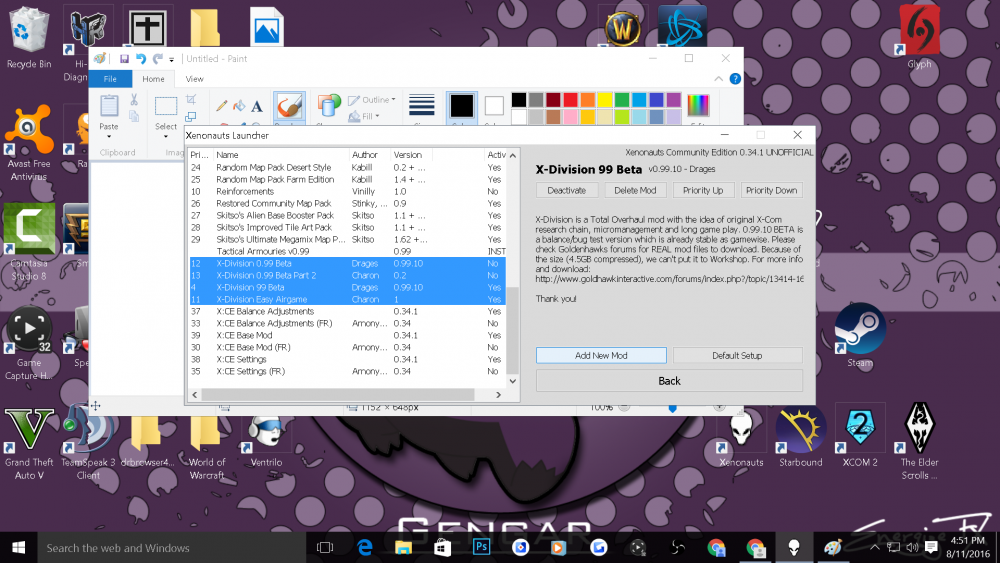Expand the Select options arrow in Paint
The image size is (1000, 563).
166,136
